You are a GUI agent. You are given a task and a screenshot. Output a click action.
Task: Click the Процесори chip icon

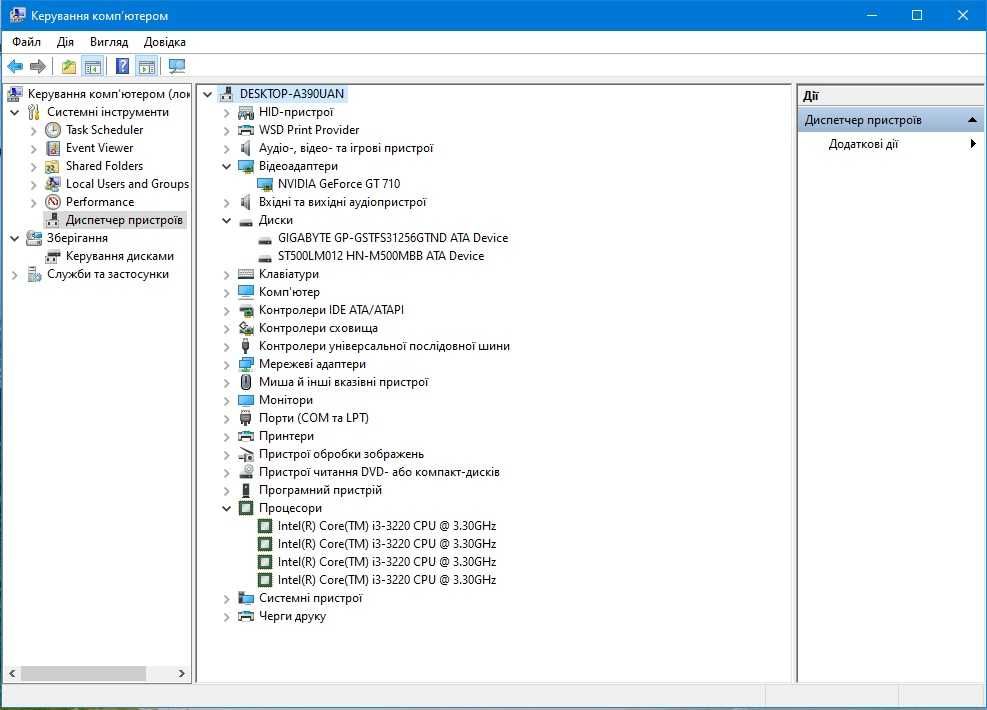pyautogui.click(x=246, y=508)
